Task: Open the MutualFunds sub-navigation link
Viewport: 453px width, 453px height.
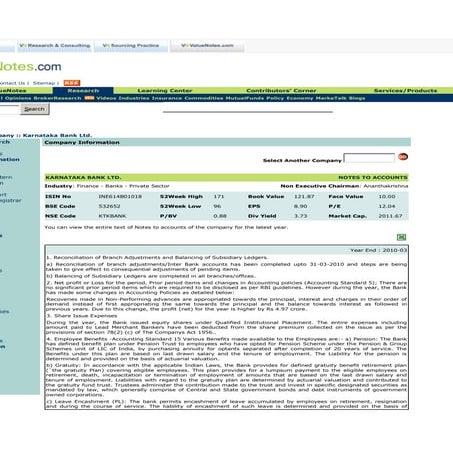Action: pos(245,98)
